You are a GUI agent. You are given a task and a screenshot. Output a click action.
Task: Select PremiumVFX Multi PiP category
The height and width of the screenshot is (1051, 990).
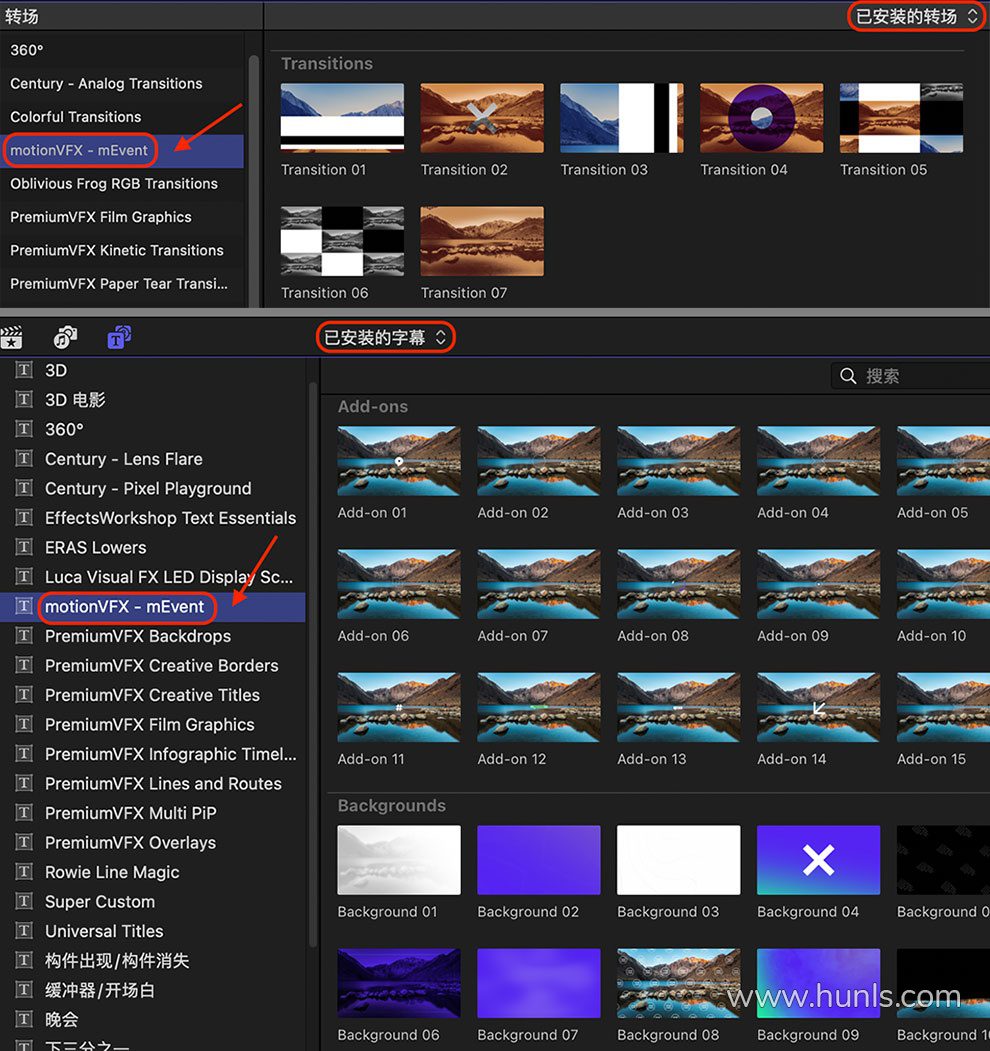coord(153,812)
